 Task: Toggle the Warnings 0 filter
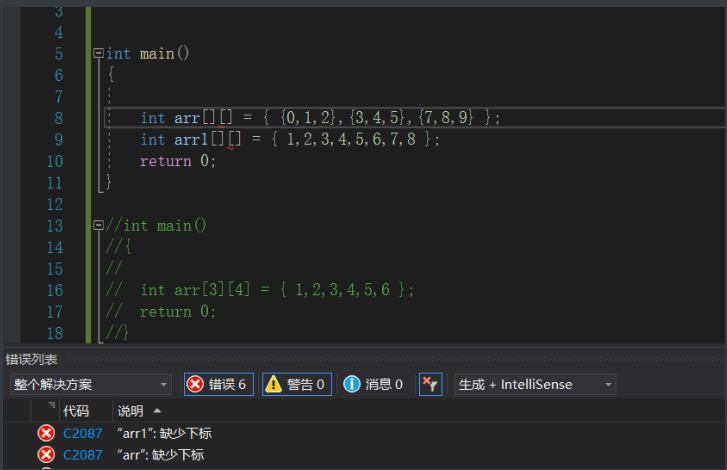pyautogui.click(x=297, y=384)
